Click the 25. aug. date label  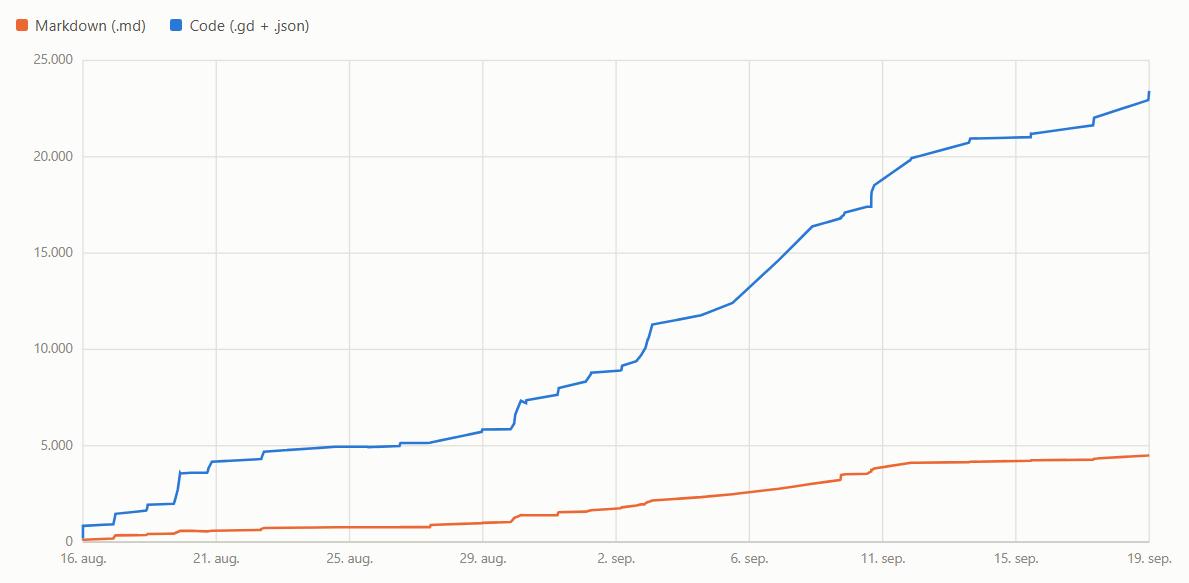pos(350,559)
